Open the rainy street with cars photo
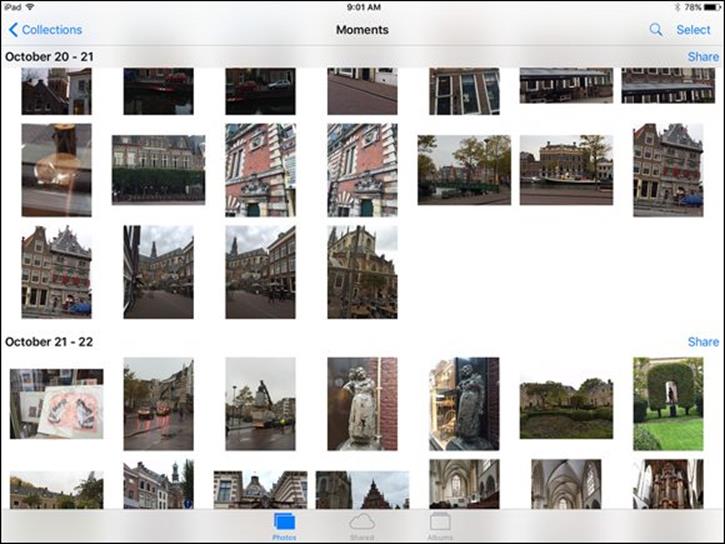Image resolution: width=725 pixels, height=544 pixels. coord(158,404)
